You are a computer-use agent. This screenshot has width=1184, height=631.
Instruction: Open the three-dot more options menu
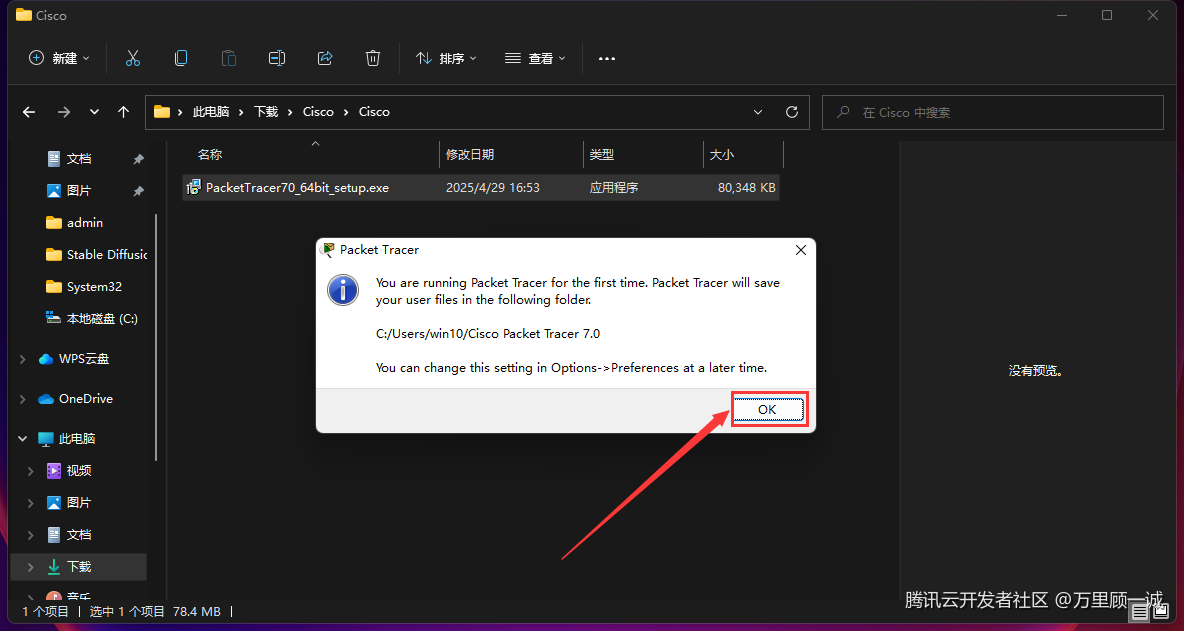pyautogui.click(x=607, y=58)
